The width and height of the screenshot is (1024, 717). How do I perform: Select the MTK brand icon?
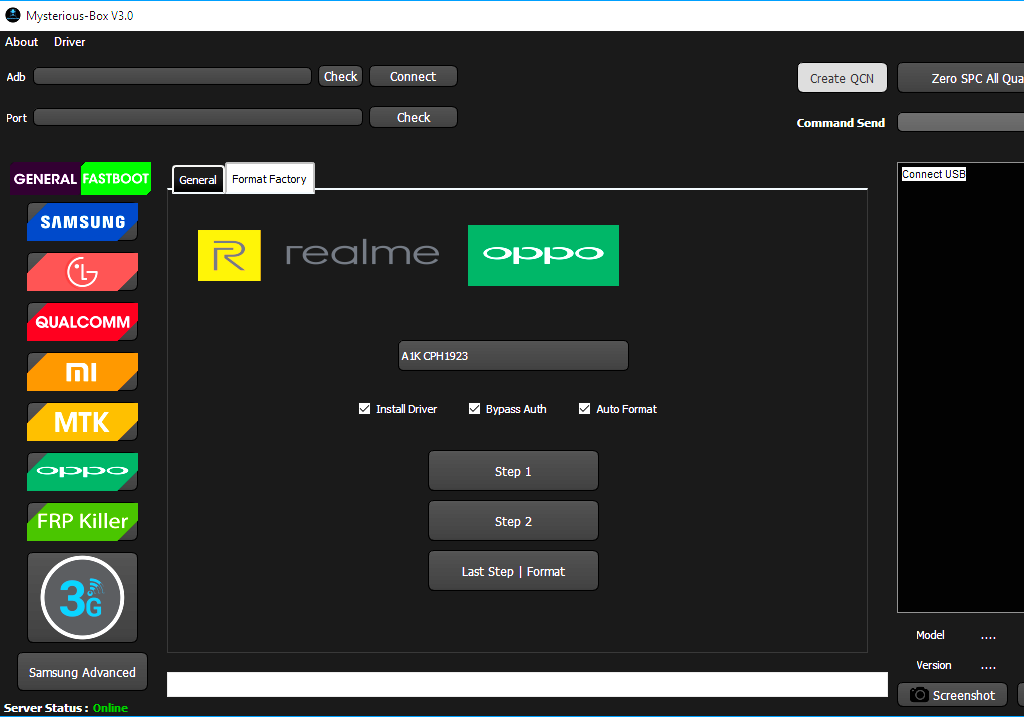click(82, 421)
